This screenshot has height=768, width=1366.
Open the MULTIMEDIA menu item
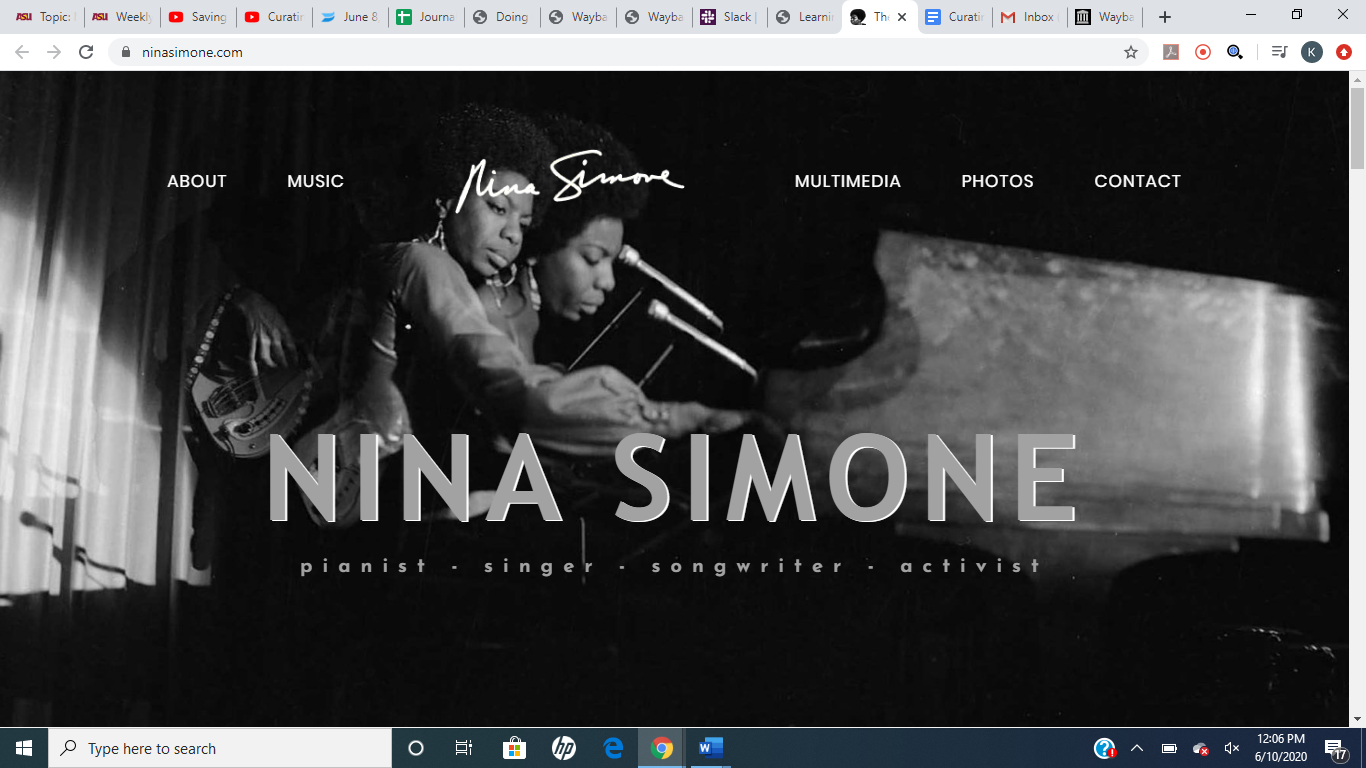tap(847, 181)
